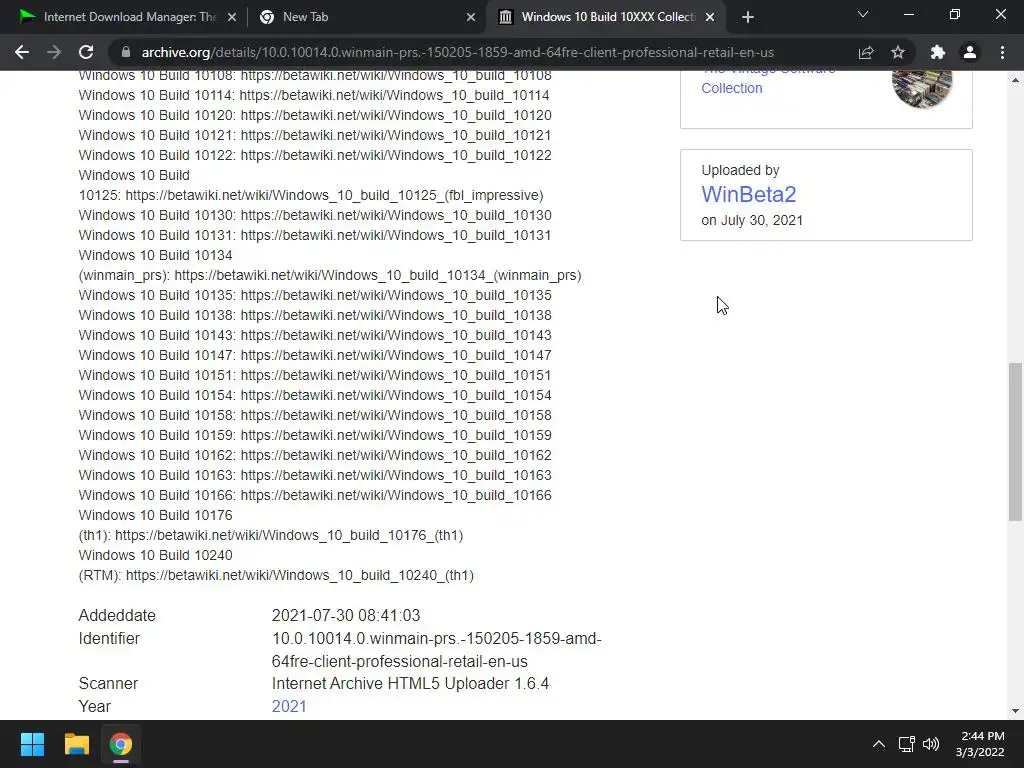Open the collection thumbnail image
The height and width of the screenshot is (768, 1024).
[921, 88]
